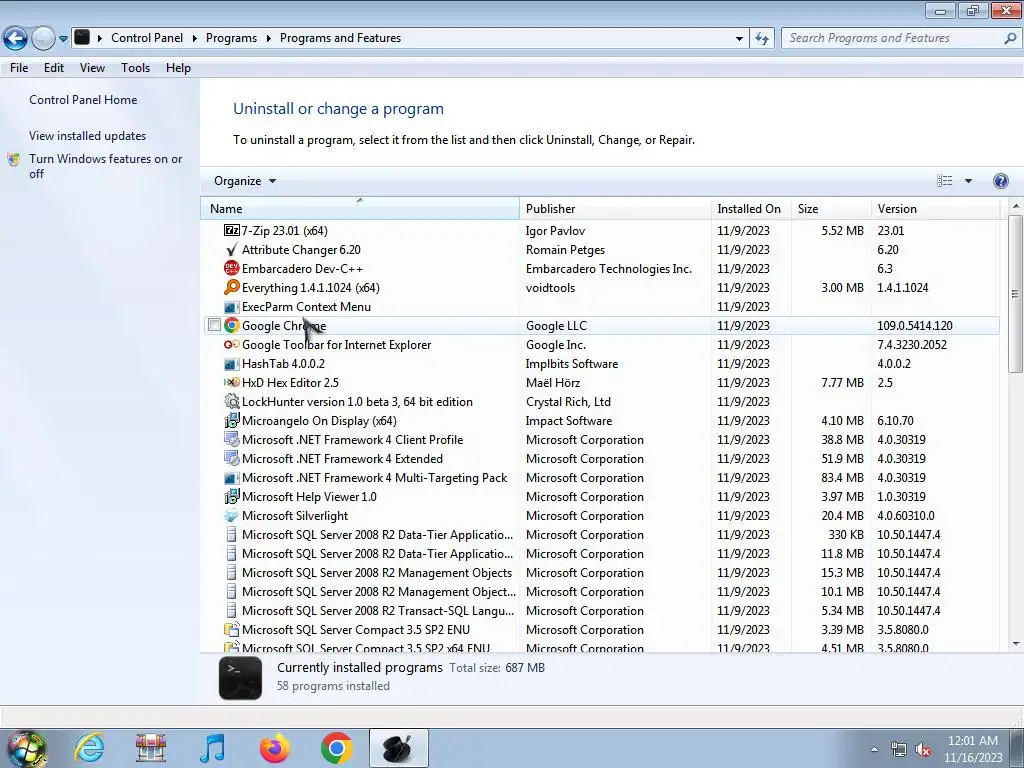Open the Help menu
1024x768 pixels.
[x=178, y=68]
